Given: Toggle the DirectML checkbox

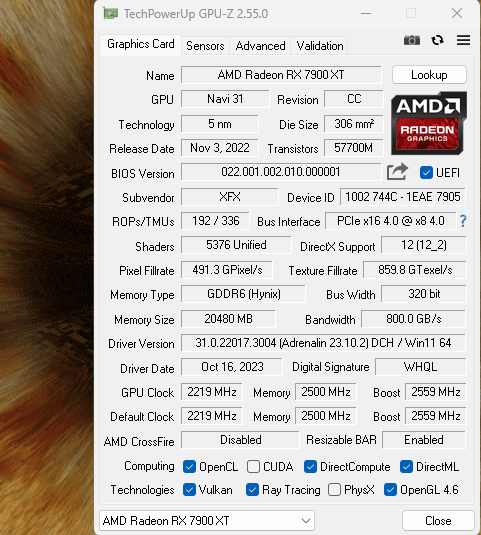Looking at the screenshot, I should (406, 466).
